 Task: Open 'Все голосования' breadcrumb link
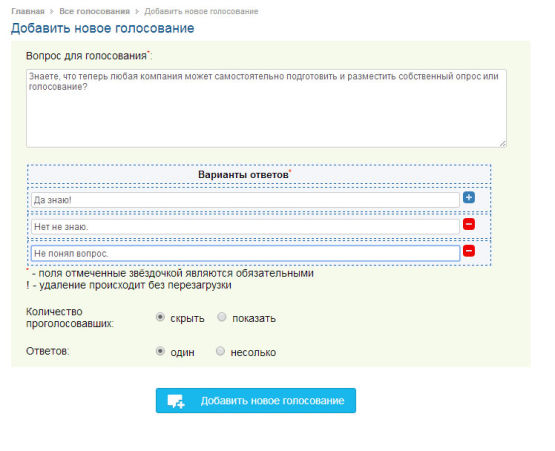pyautogui.click(x=95, y=11)
